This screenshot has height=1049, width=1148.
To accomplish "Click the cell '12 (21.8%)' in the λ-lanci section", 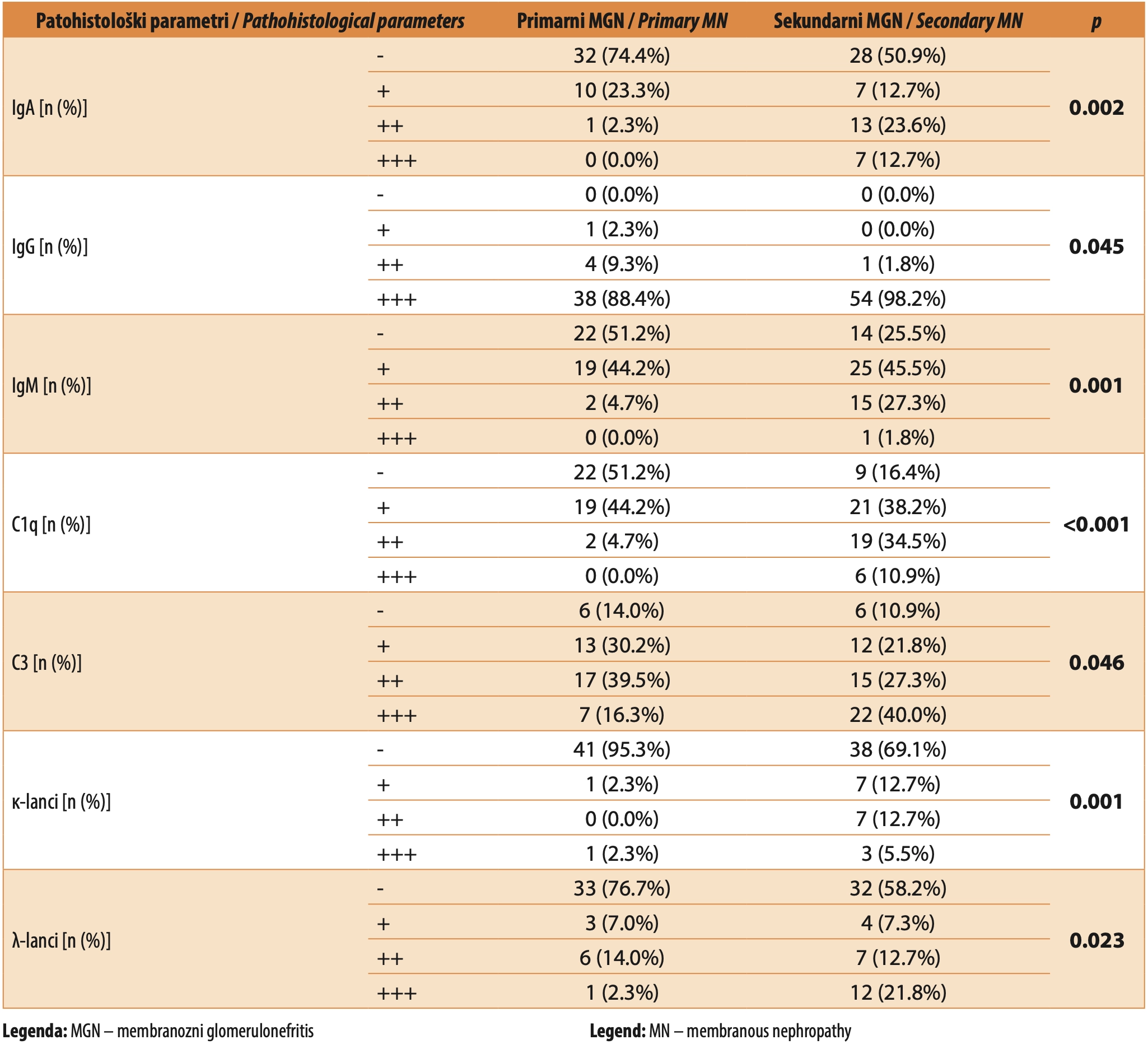I will coord(898,992).
